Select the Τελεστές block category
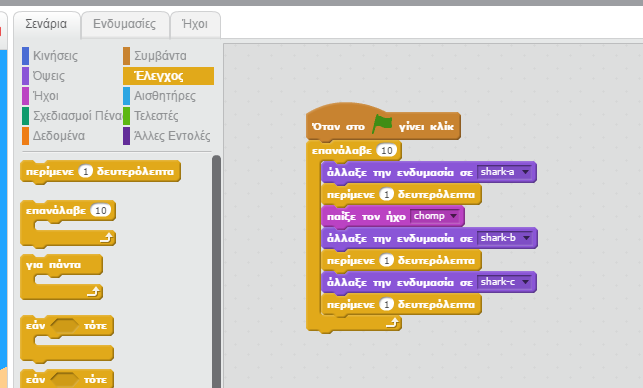The image size is (643, 388). pyautogui.click(x=156, y=116)
